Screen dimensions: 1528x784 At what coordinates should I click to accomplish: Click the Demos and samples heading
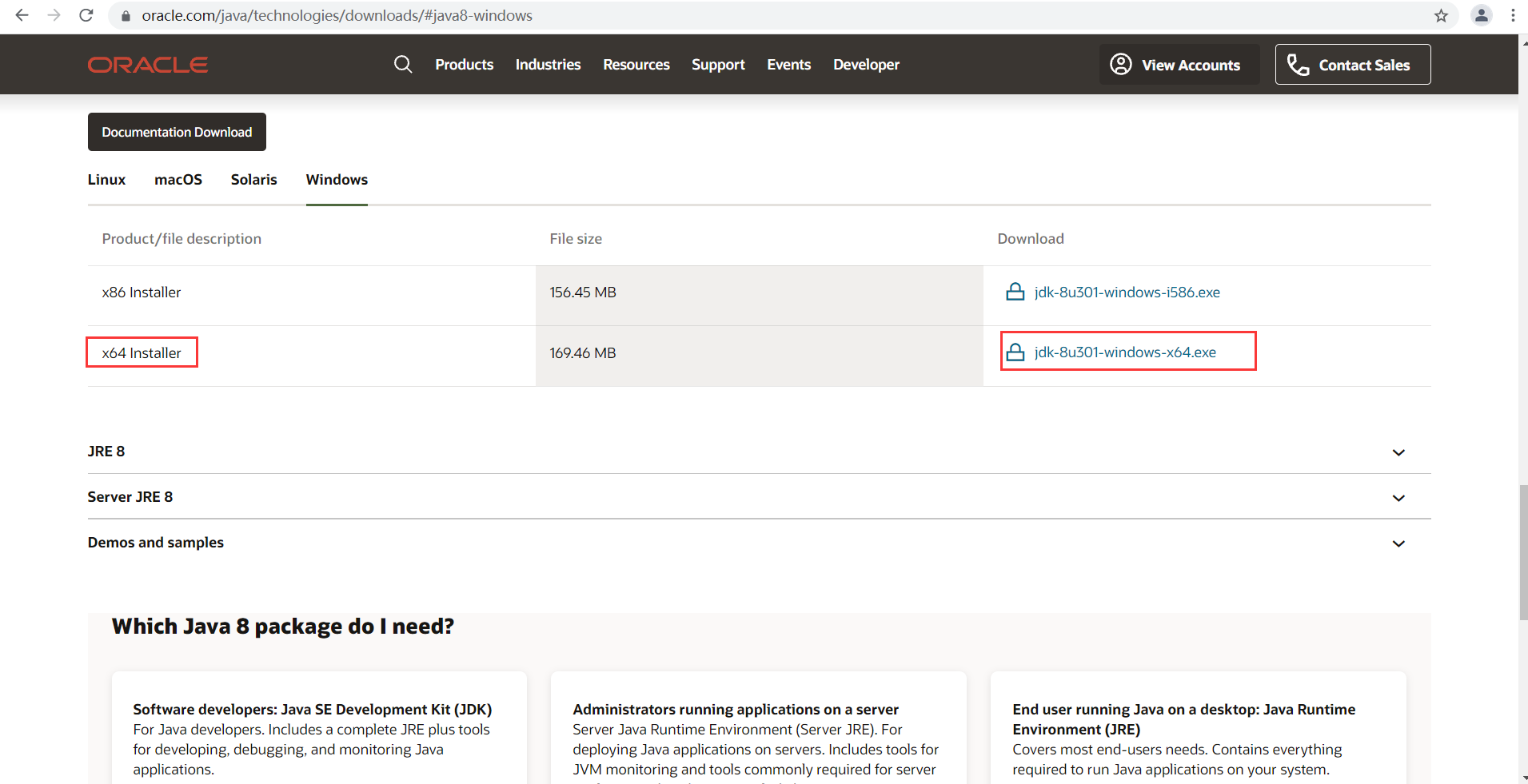156,543
